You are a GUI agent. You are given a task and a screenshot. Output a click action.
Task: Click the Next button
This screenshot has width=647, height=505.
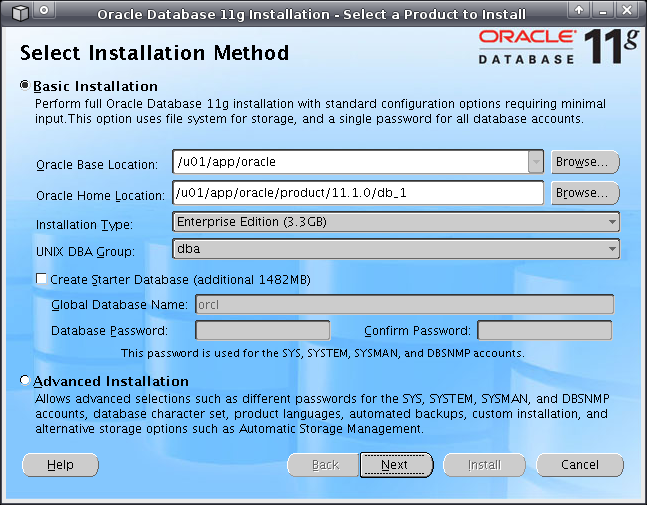[x=397, y=465]
